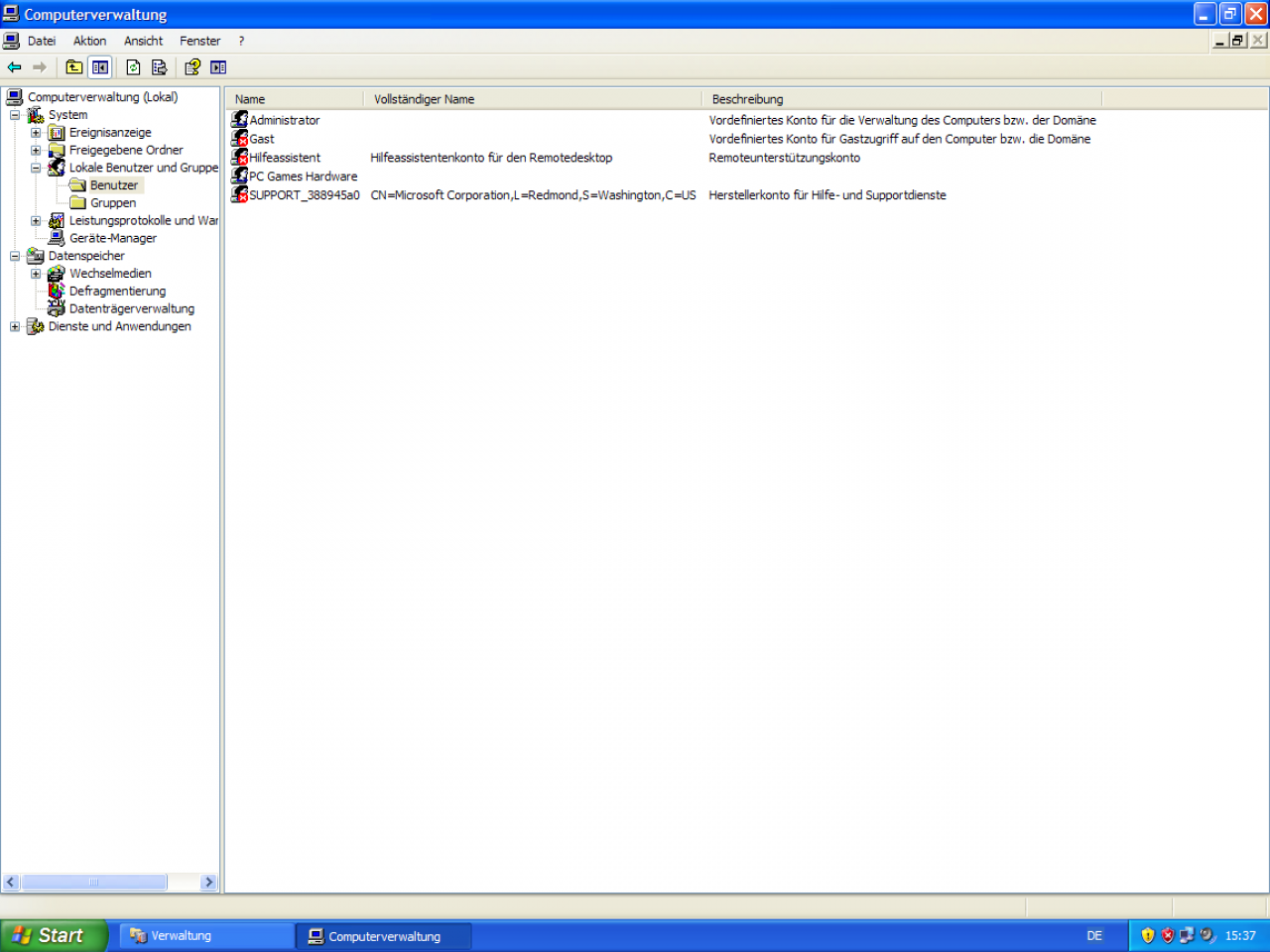1270x952 pixels.
Task: Click the tree pane horizontal scrollbar right arrow
Action: pos(208,883)
